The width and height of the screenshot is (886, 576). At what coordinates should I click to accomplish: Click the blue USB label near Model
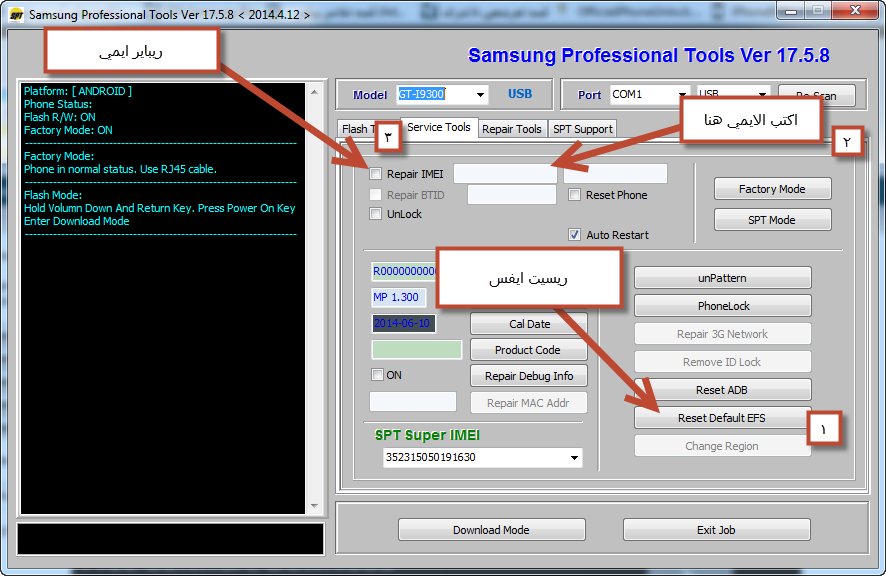pos(520,94)
